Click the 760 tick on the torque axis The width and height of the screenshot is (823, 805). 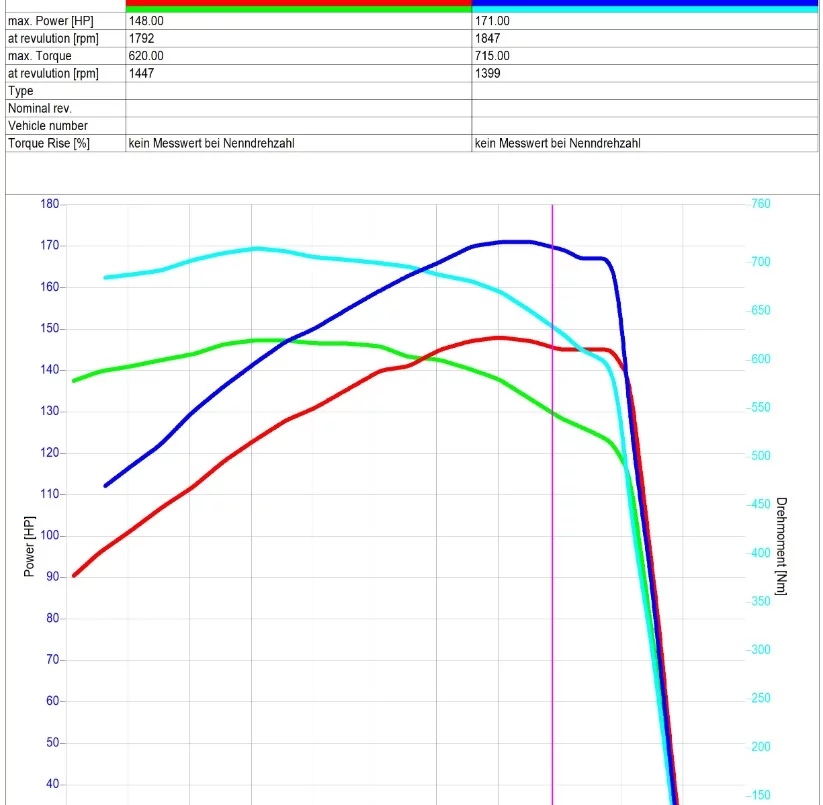click(759, 204)
